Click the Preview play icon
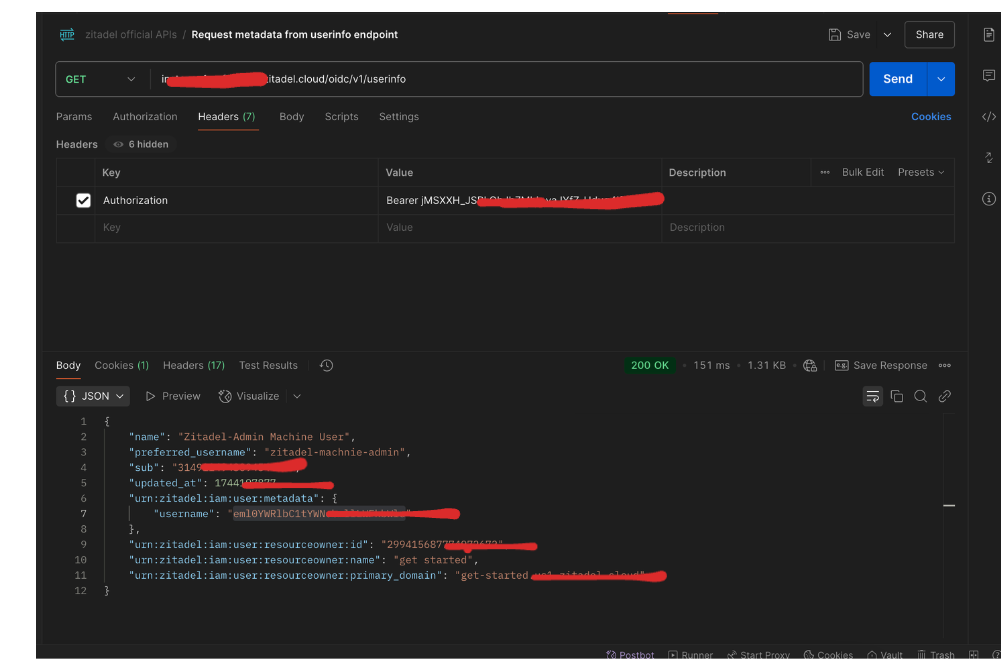Image resolution: width=1006 pixels, height=670 pixels. tap(150, 397)
